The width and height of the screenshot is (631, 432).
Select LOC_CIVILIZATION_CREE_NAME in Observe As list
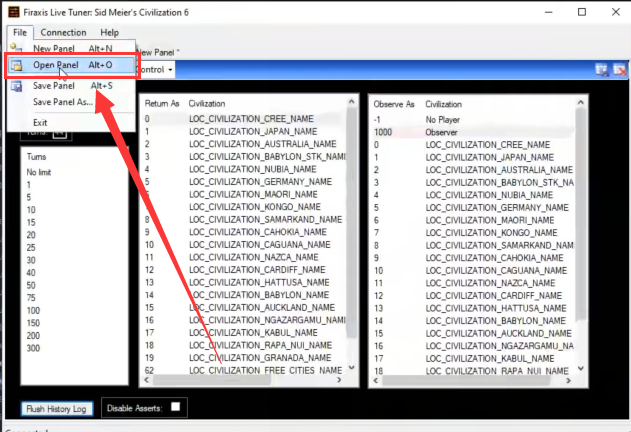tap(473, 145)
